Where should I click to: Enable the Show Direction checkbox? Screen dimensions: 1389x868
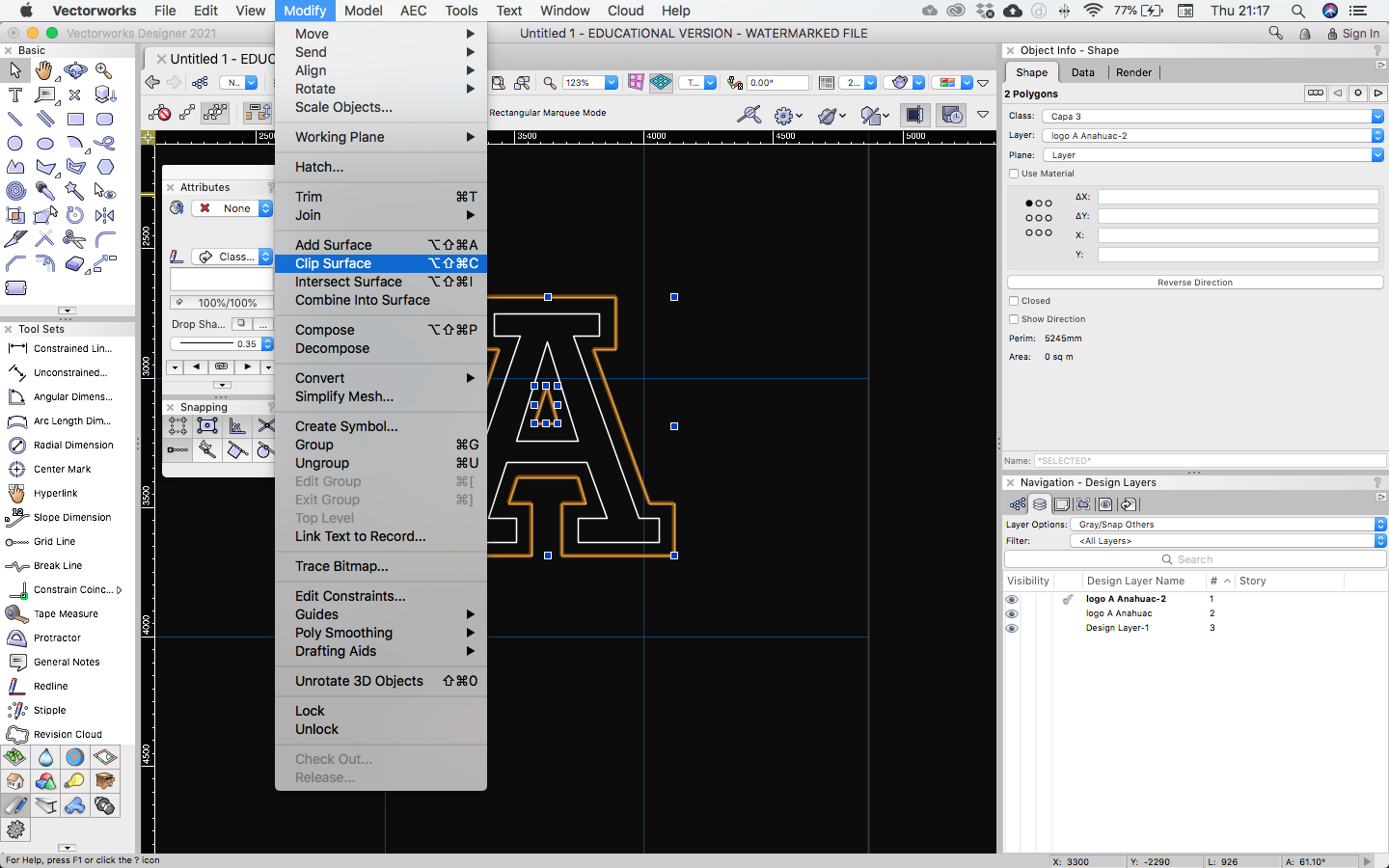click(x=1014, y=319)
